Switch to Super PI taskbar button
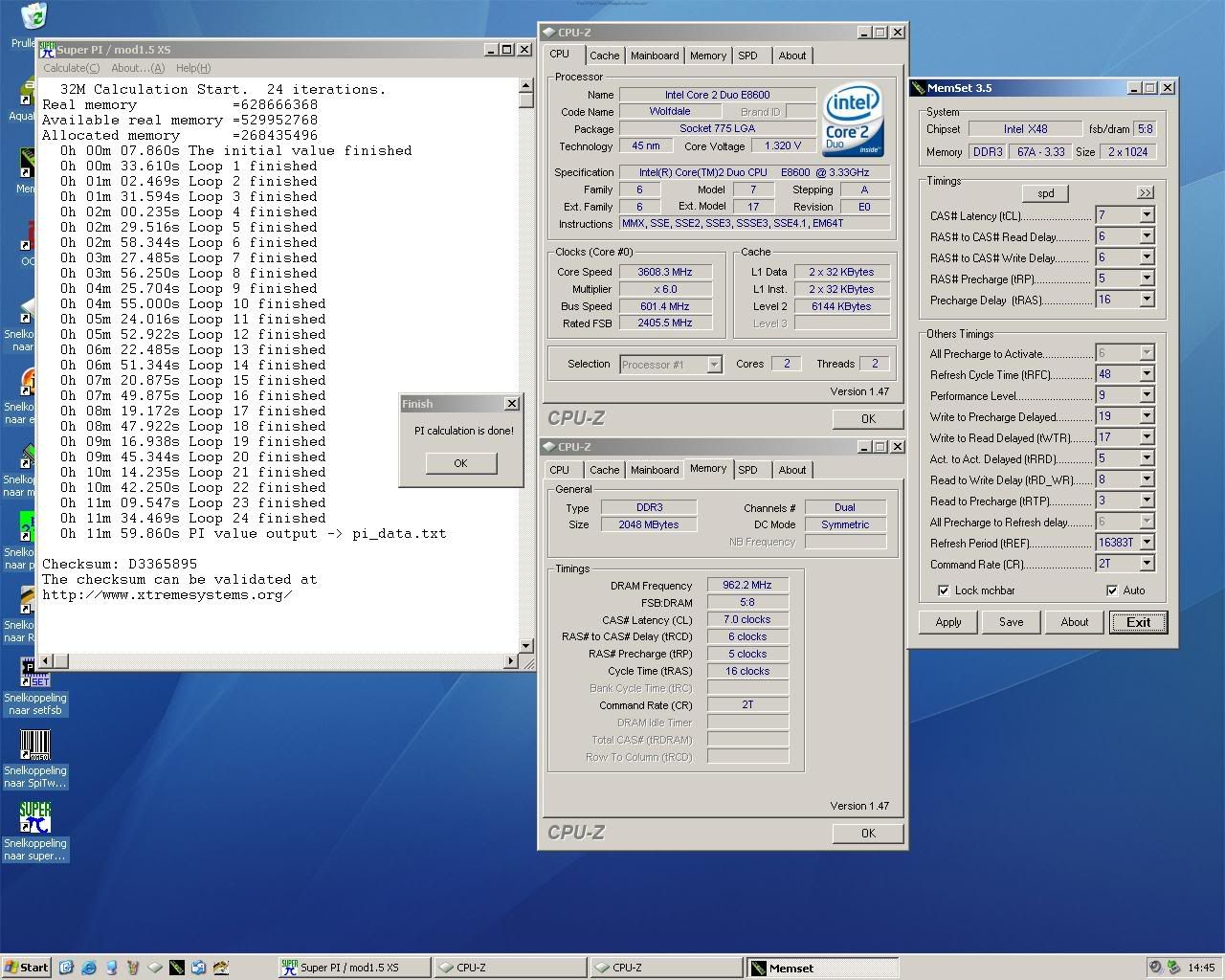 click(x=352, y=968)
